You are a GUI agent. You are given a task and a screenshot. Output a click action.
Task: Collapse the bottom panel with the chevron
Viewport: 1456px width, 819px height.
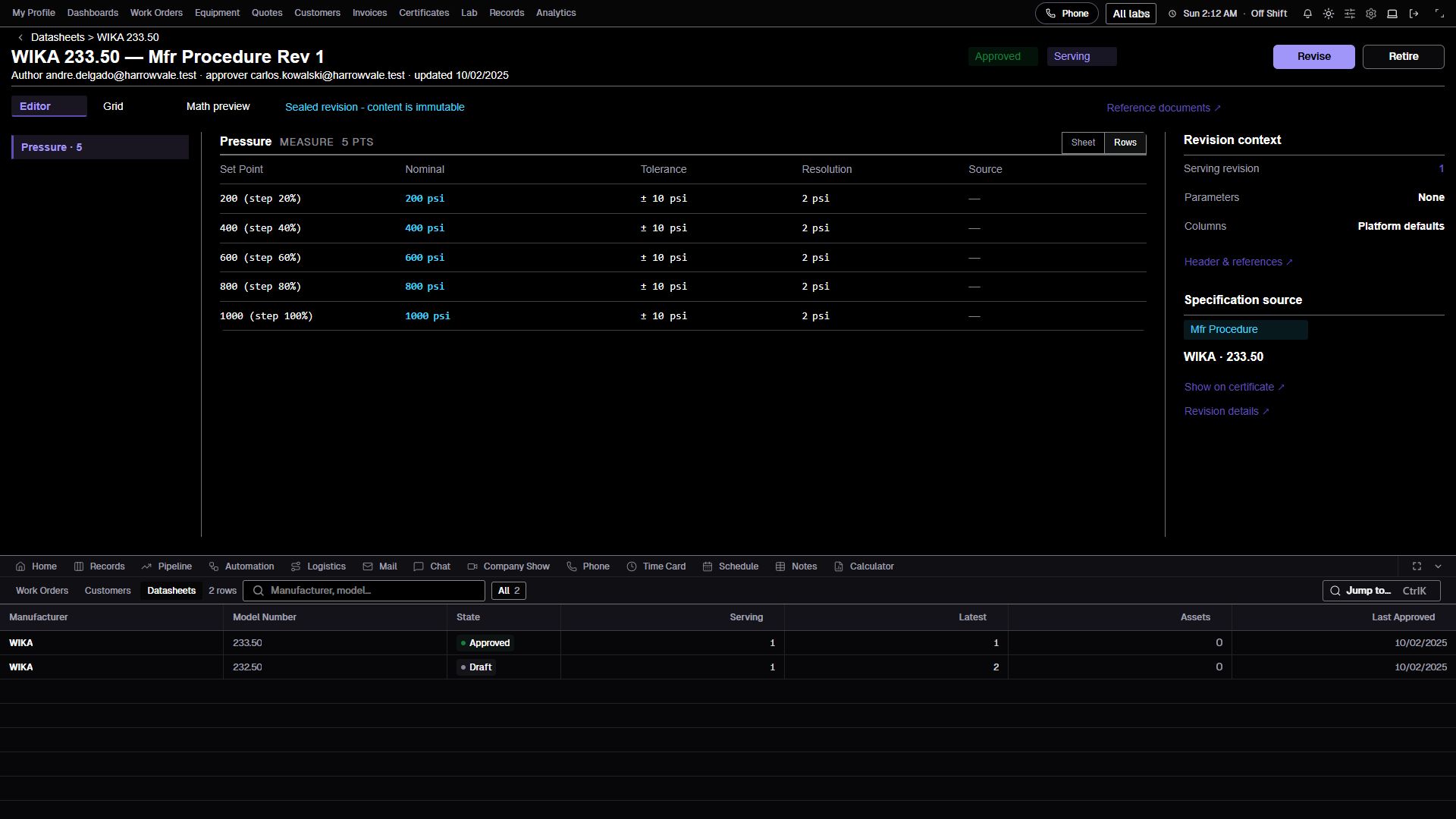click(1438, 566)
